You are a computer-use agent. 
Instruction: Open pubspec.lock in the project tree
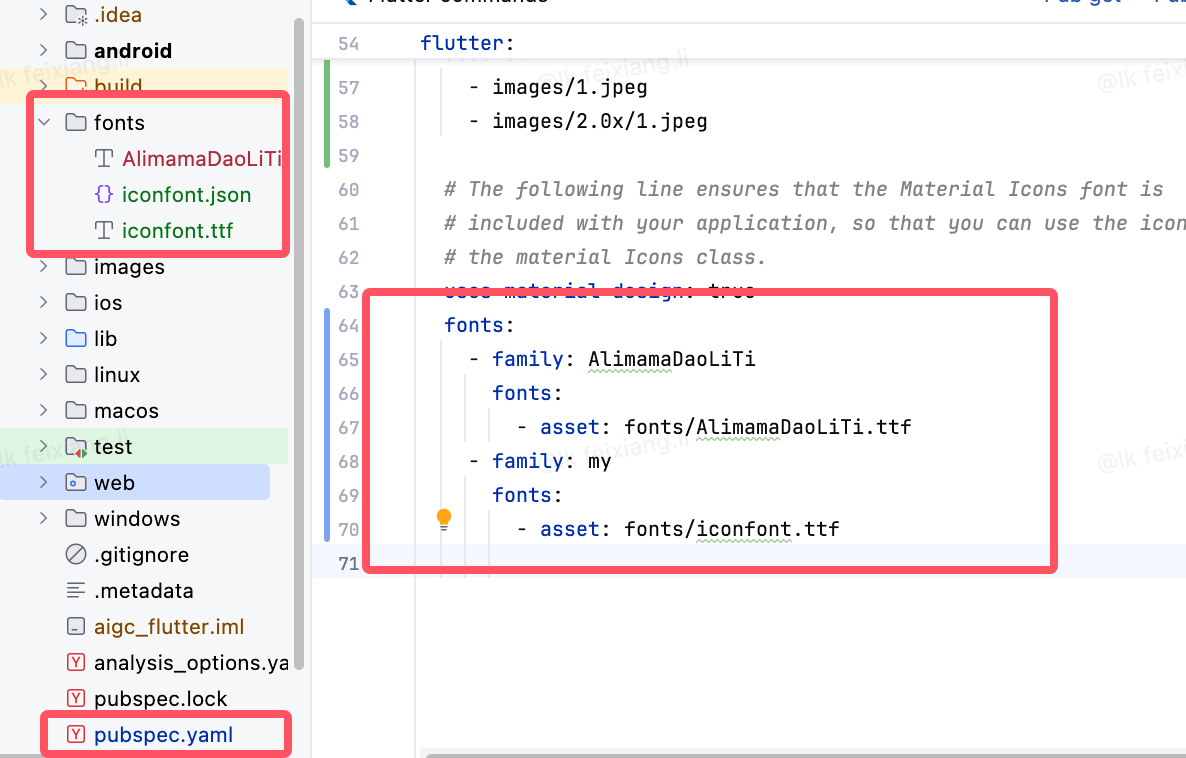[x=160, y=698]
